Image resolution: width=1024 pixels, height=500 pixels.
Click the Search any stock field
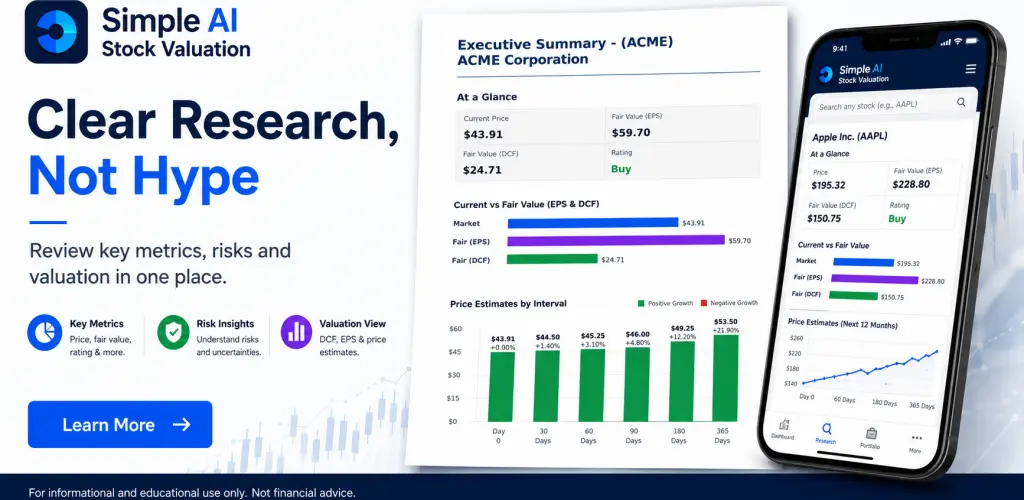click(x=891, y=104)
